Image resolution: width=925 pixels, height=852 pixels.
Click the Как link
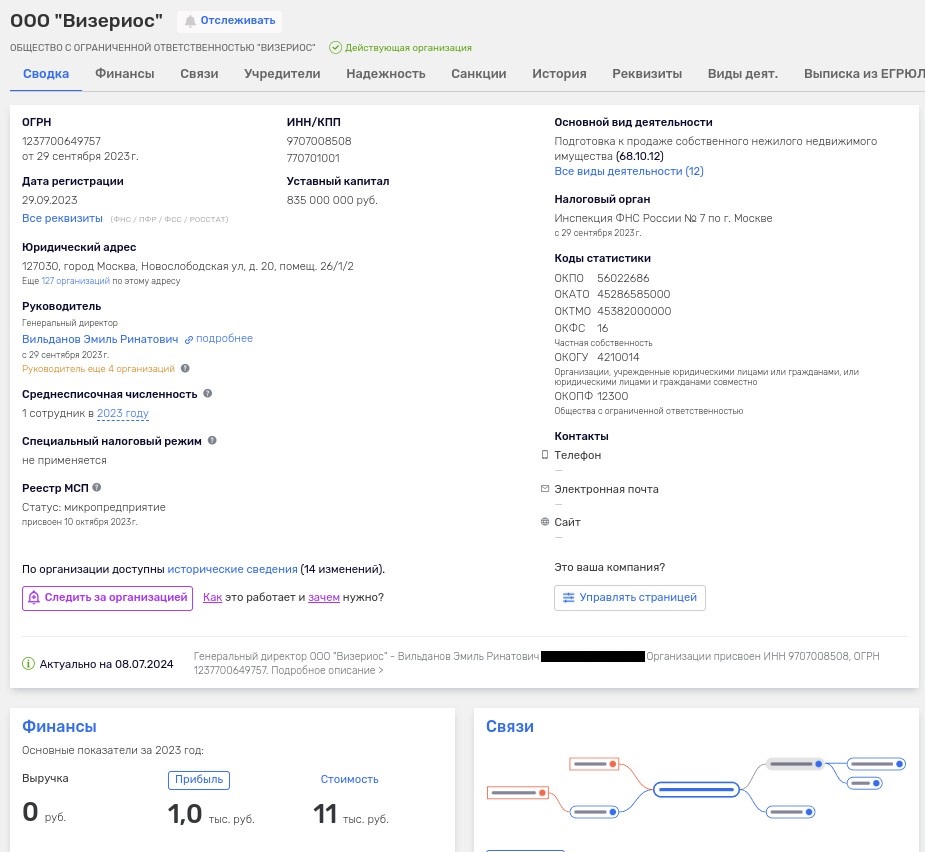coord(212,597)
